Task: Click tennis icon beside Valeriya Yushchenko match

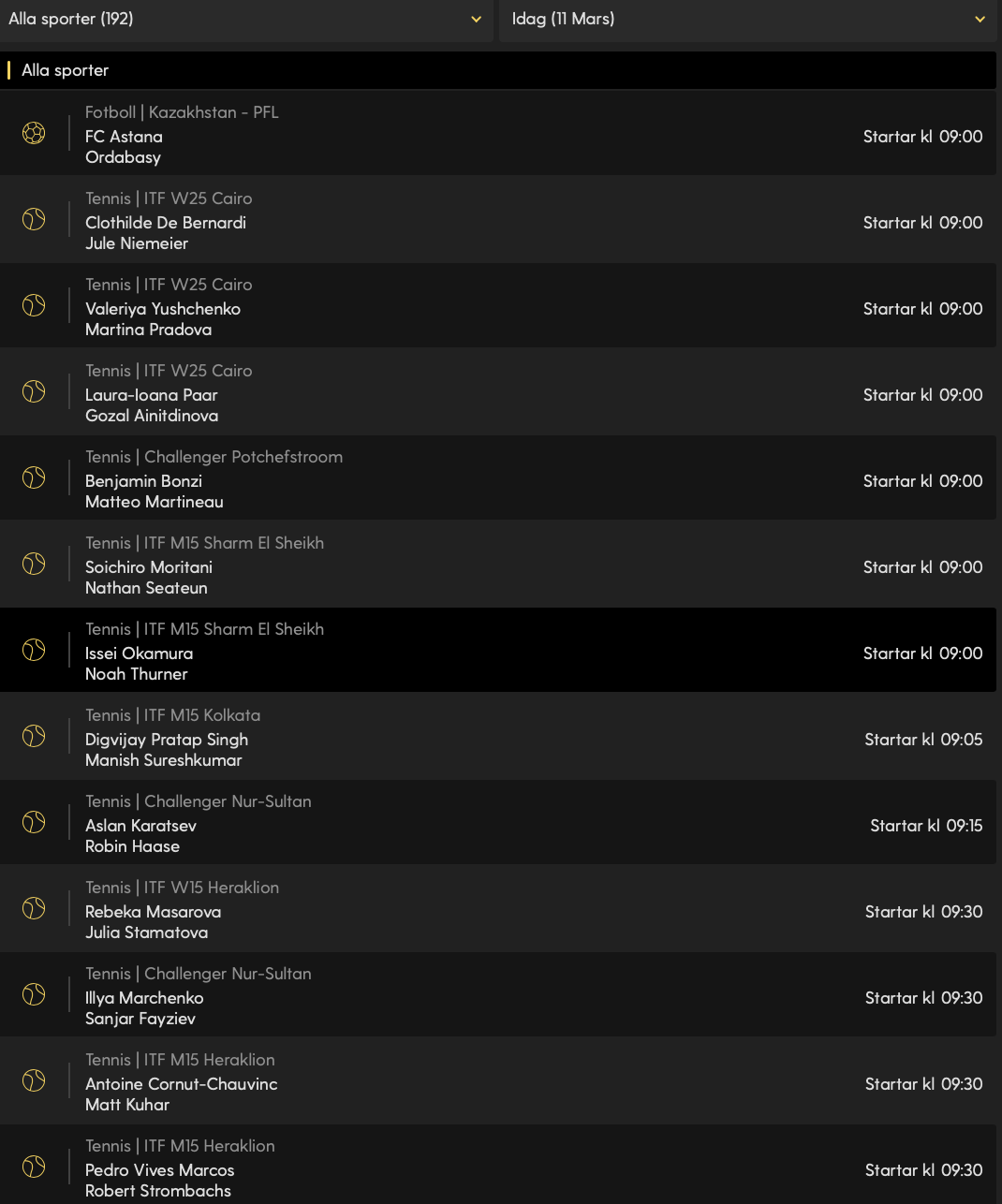Action: click(x=34, y=305)
